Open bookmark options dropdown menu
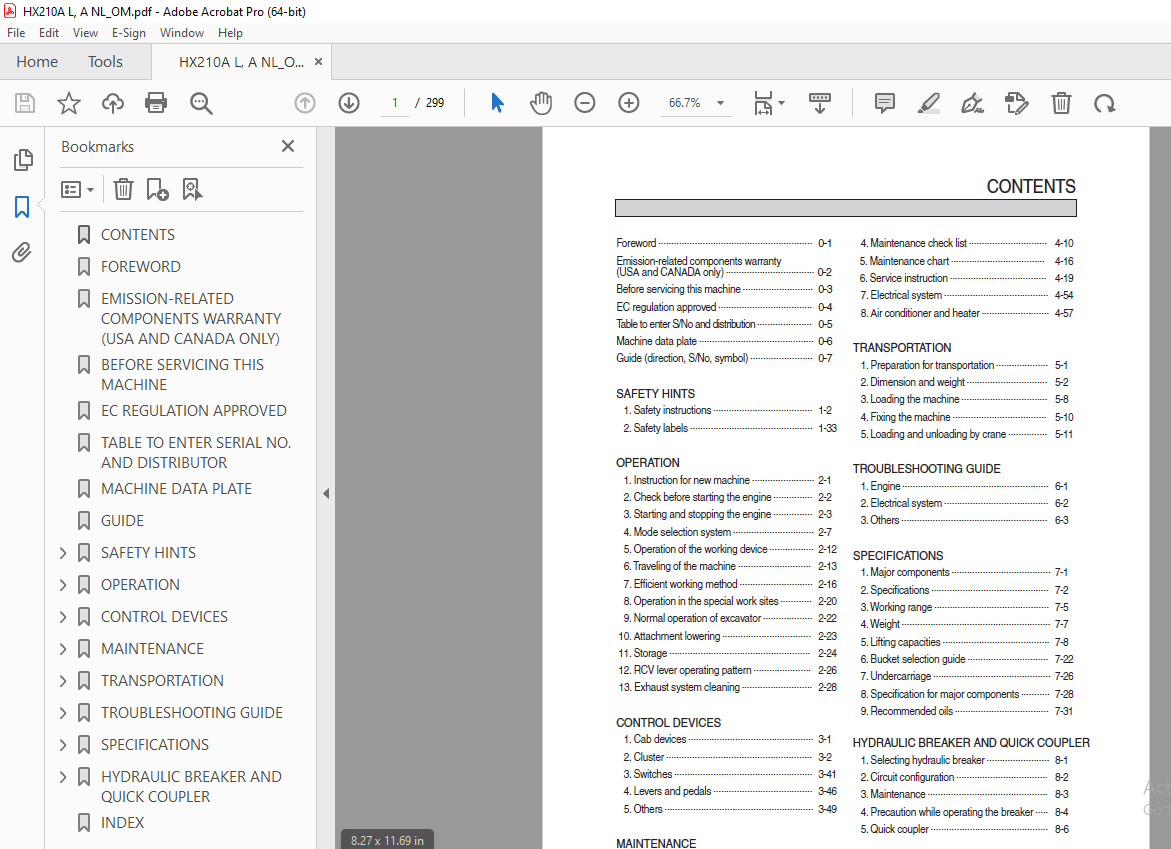The height and width of the screenshot is (849, 1171). 77,190
